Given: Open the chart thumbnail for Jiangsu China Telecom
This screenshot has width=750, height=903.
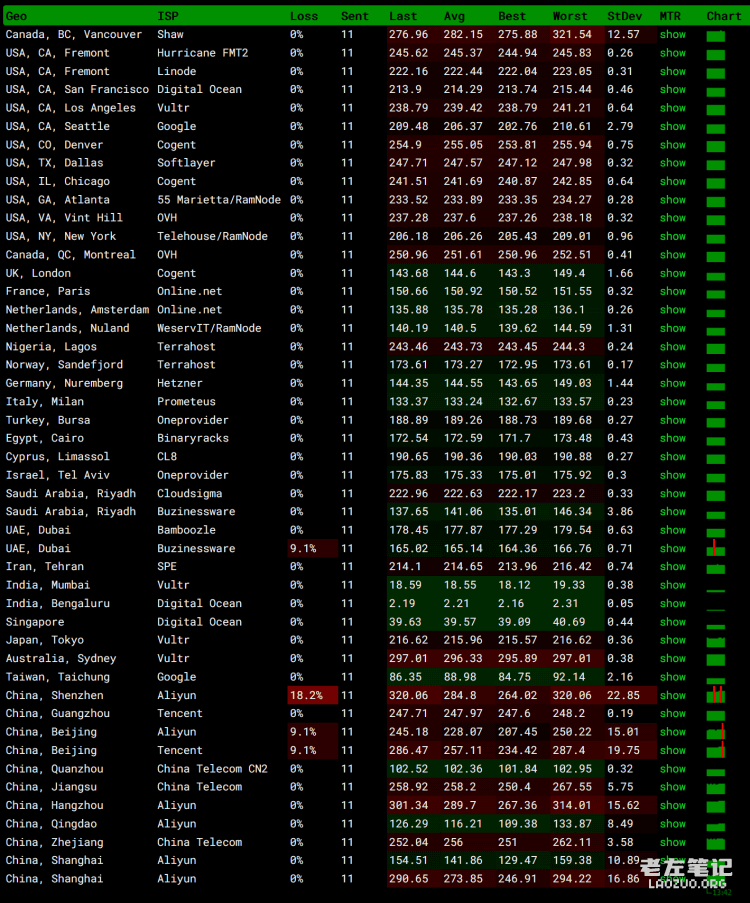Looking at the screenshot, I should click(715, 788).
